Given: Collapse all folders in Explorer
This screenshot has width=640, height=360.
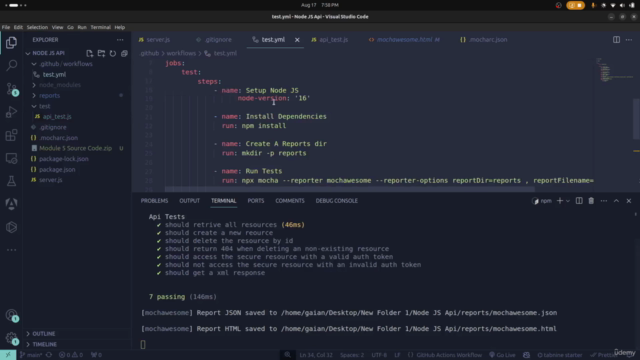Looking at the screenshot, I should coord(124,53).
